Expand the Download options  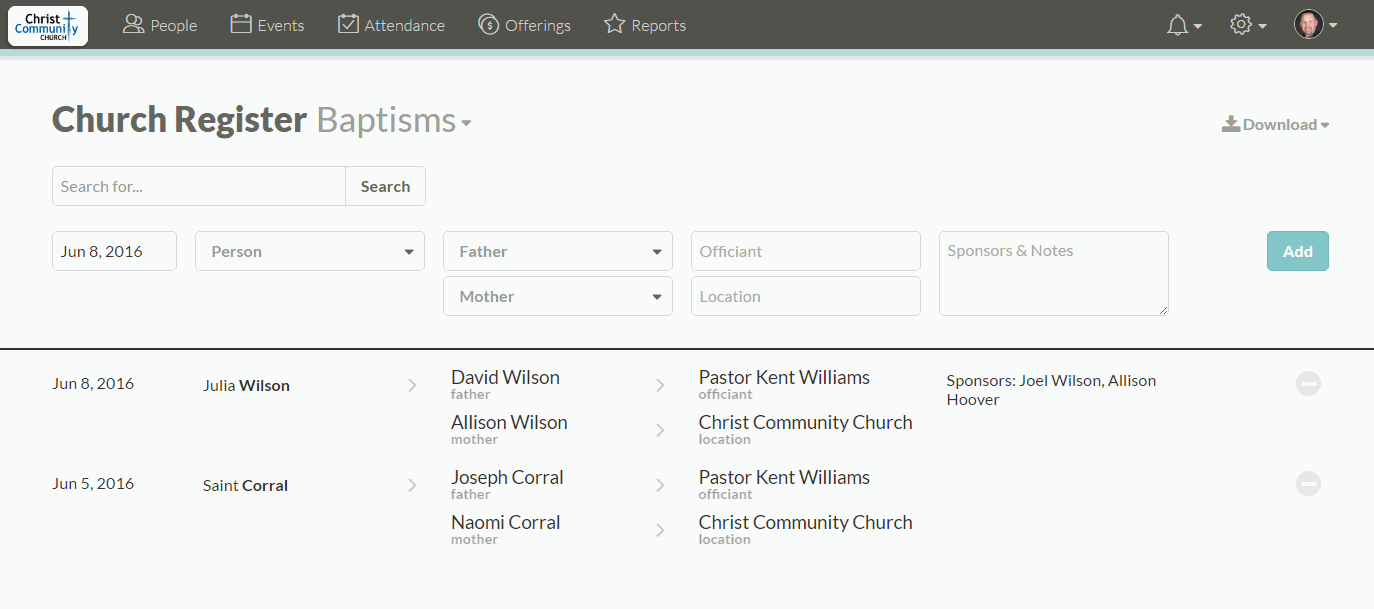[1276, 124]
